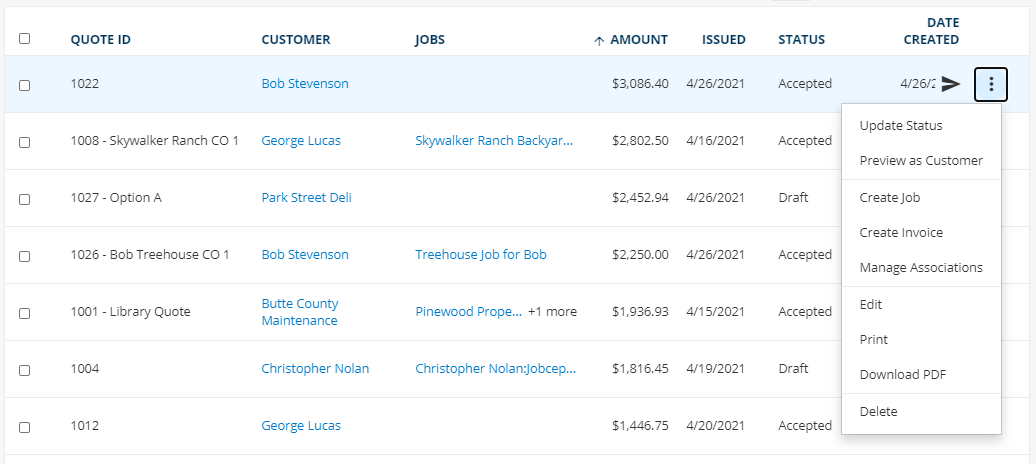This screenshot has height=464, width=1036.
Task: Click the ascending sort arrow beside Amount
Action: coord(599,40)
